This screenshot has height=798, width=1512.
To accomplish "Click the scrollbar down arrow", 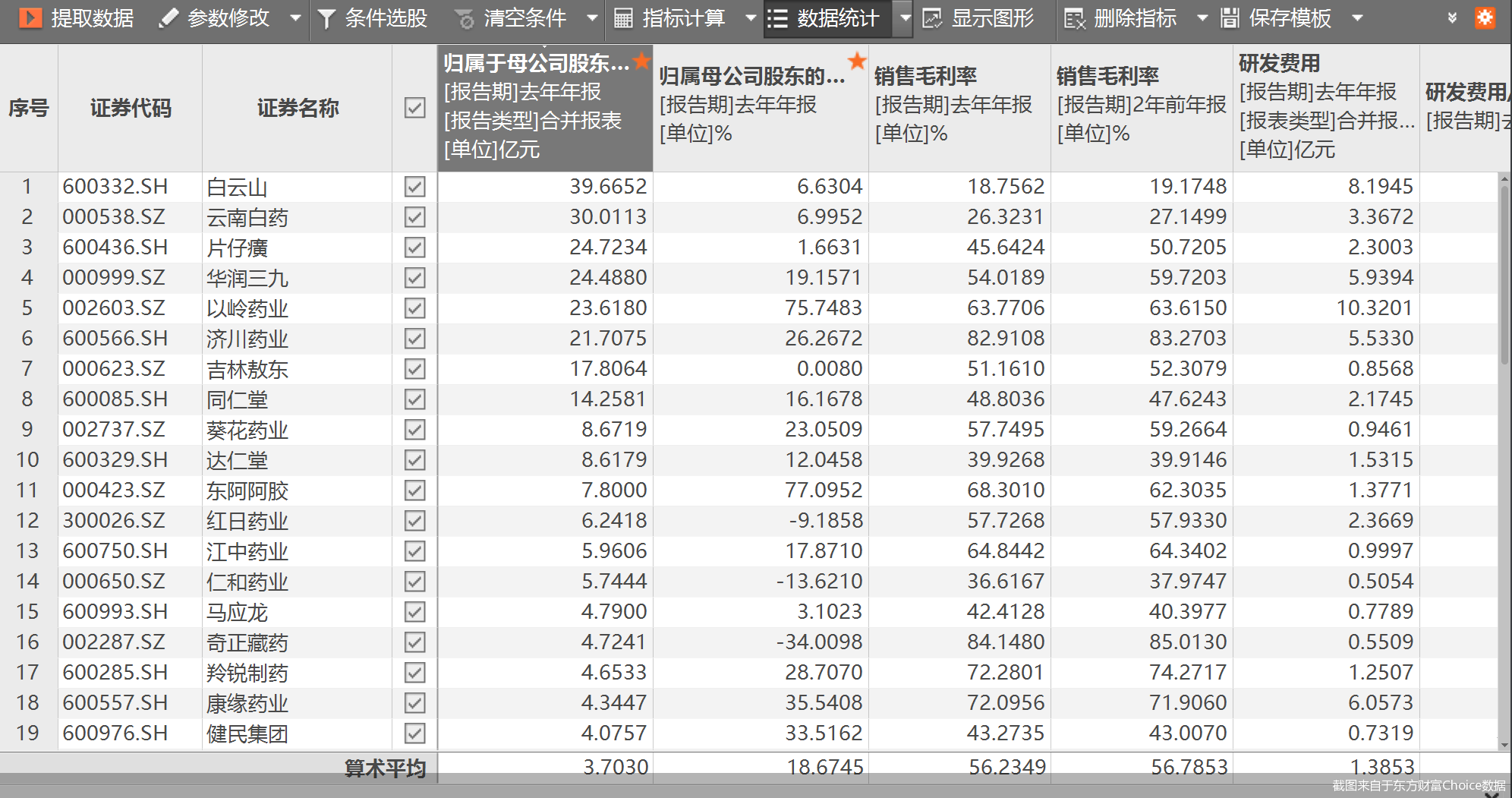I will [x=1504, y=745].
